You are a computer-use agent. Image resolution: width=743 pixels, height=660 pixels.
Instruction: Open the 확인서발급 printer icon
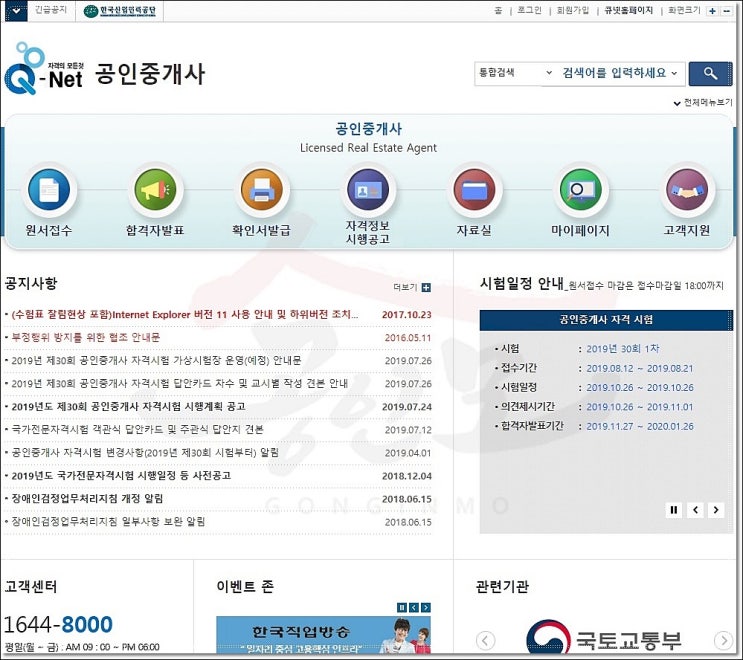[x=262, y=190]
